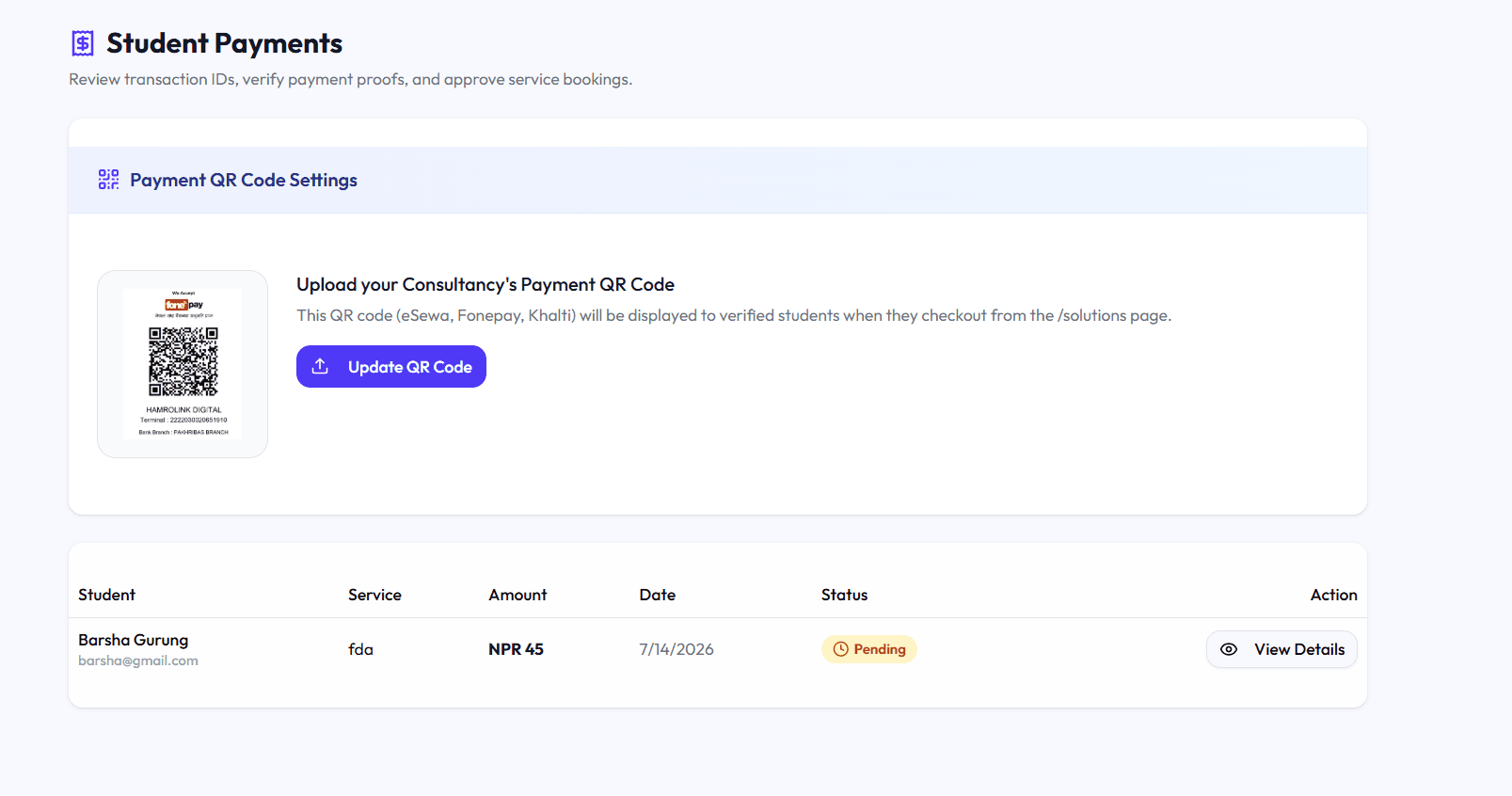Click the email barsha@gmail.com
This screenshot has width=1512, height=796.
(x=138, y=661)
